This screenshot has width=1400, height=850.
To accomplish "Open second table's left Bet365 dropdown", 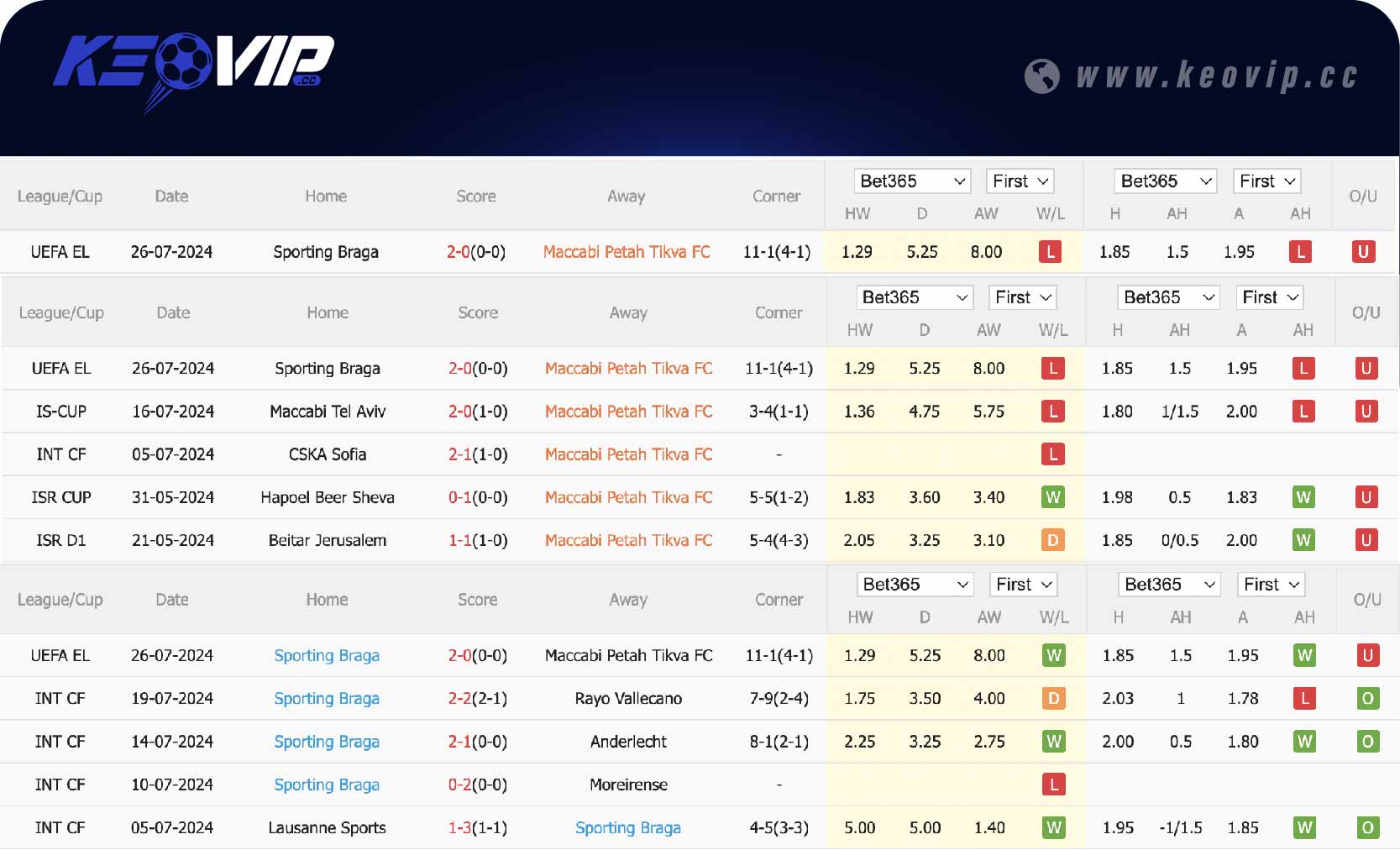I will (915, 297).
